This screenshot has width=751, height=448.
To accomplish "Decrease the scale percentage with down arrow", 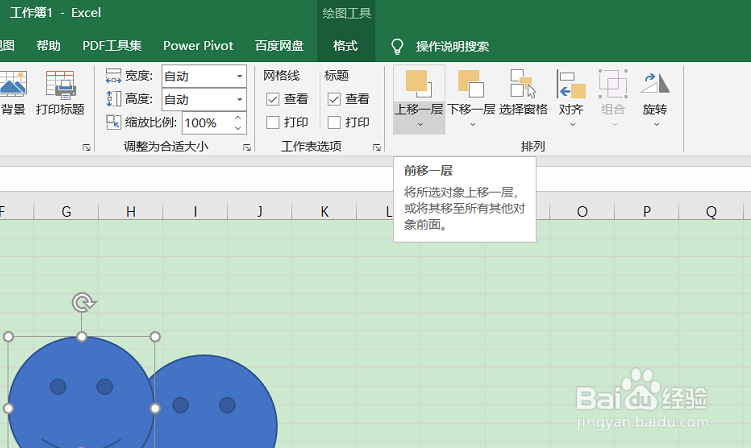I will point(238,128).
